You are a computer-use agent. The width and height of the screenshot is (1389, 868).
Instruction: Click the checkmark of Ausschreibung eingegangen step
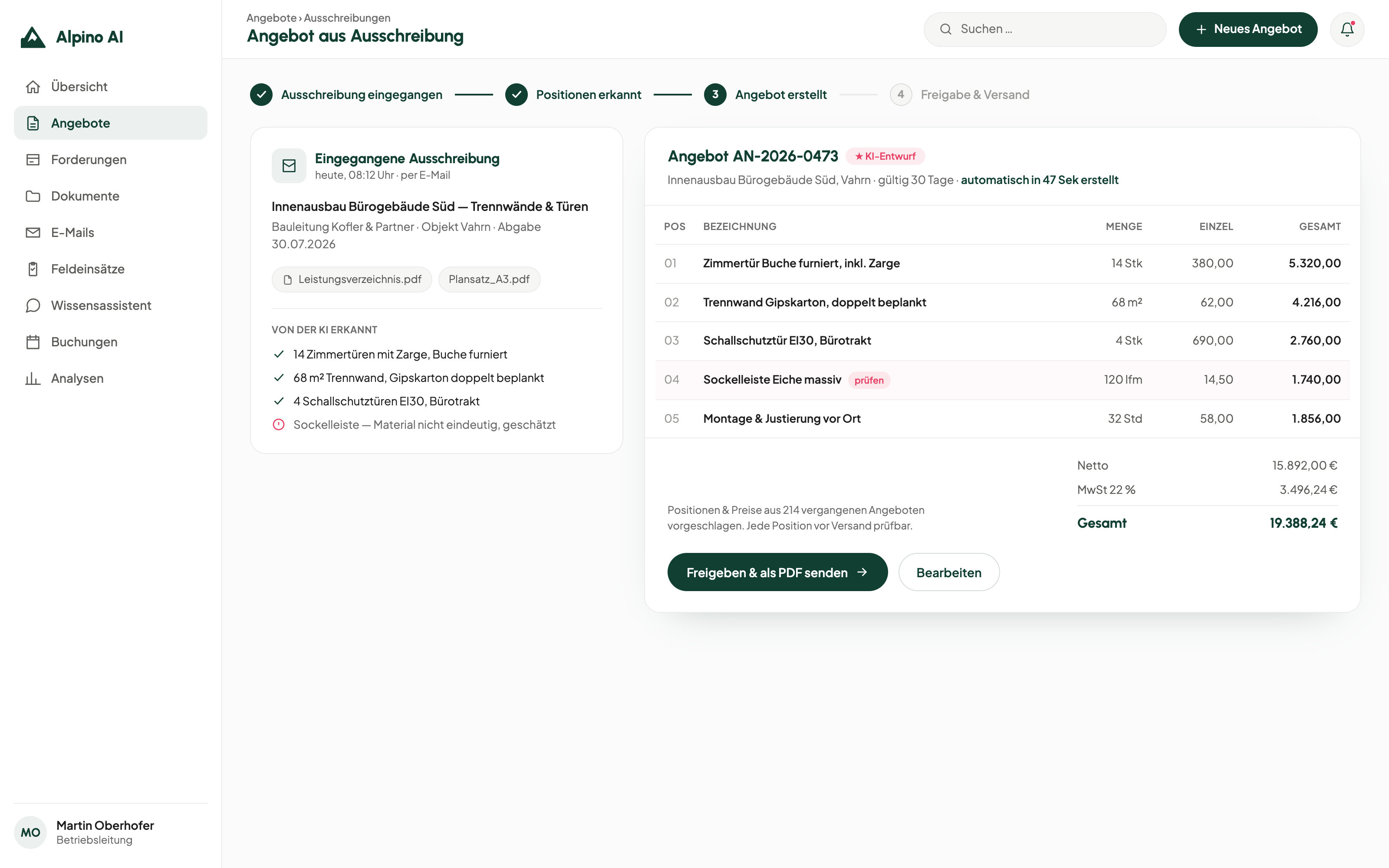tap(261, 95)
